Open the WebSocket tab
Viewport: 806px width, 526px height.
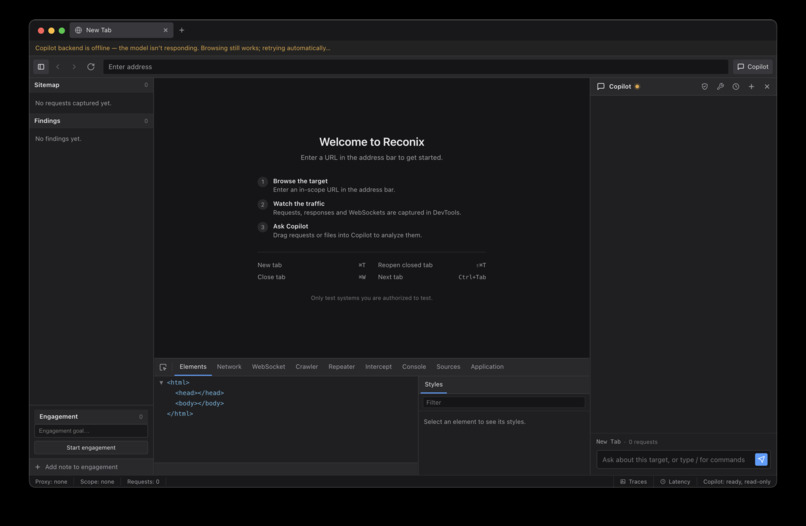point(268,367)
